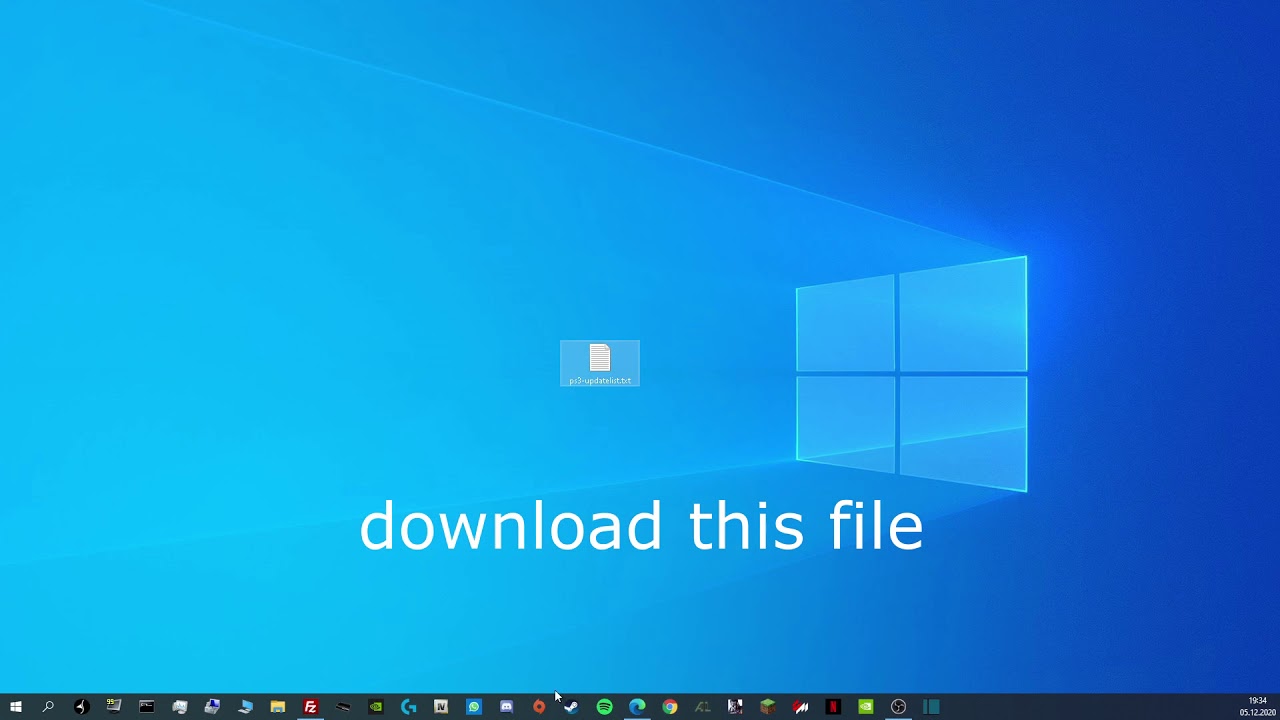
Task: Open the monitor icon labeled 95
Action: (114, 707)
